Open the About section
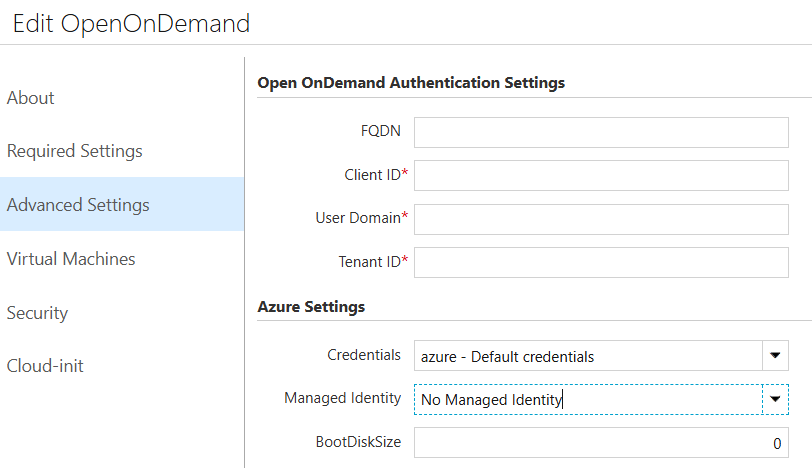Screen dimensions: 812x468 click(x=31, y=98)
